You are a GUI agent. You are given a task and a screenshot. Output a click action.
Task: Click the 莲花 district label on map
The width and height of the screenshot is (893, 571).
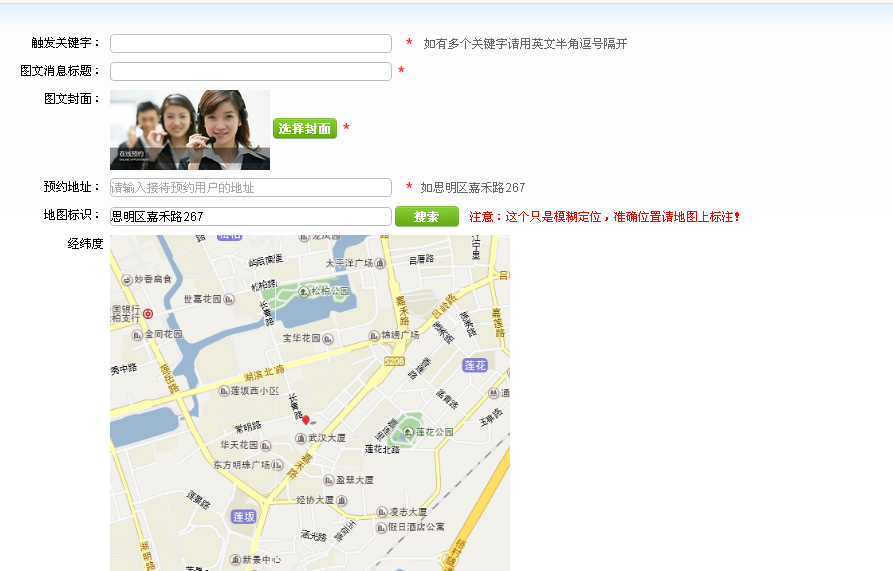pyautogui.click(x=475, y=366)
